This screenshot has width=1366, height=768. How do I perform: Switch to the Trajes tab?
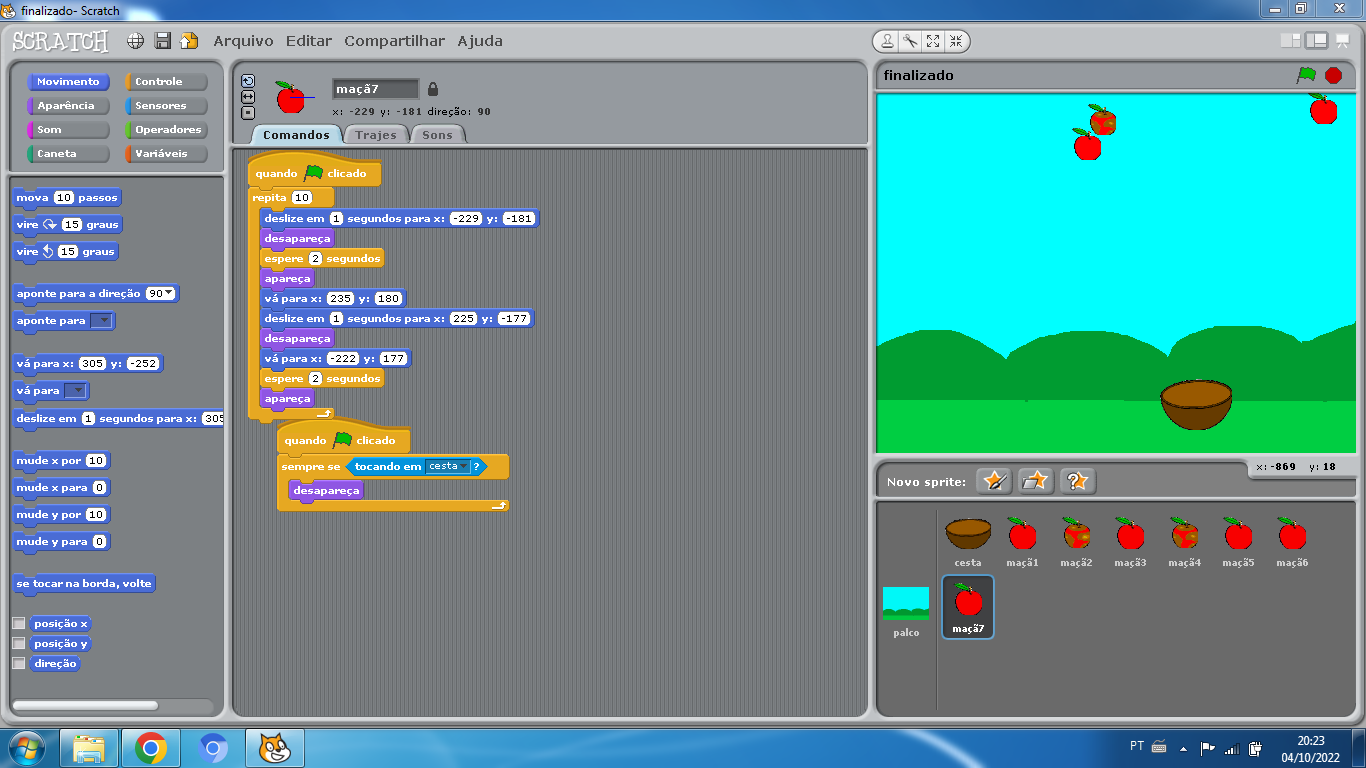(x=376, y=135)
